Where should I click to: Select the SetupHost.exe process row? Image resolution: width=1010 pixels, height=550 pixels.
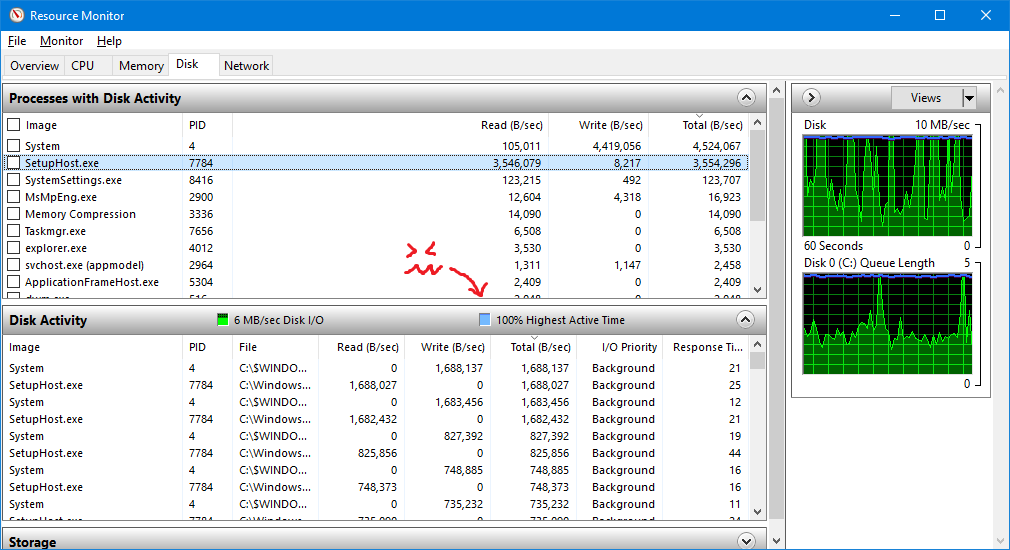(376, 163)
